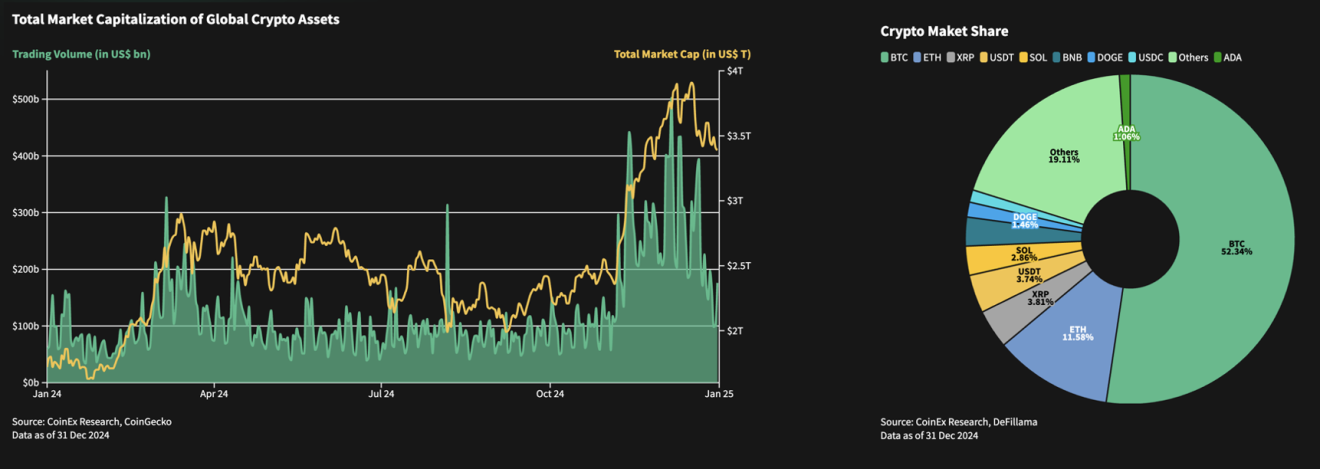Click the Crypto Maket Share chart title
The image size is (1320, 469).
(x=944, y=32)
